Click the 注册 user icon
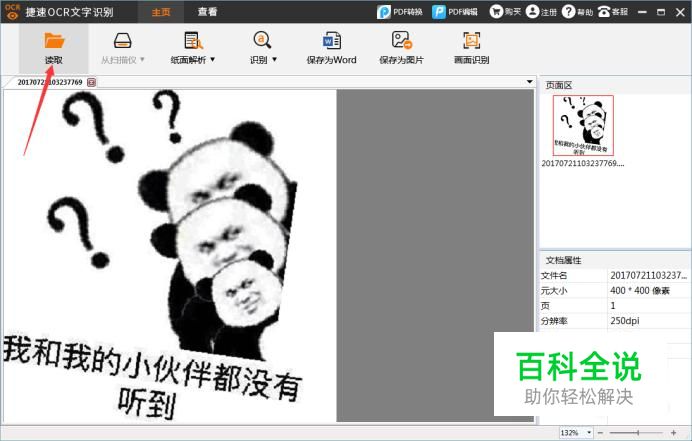 532,11
